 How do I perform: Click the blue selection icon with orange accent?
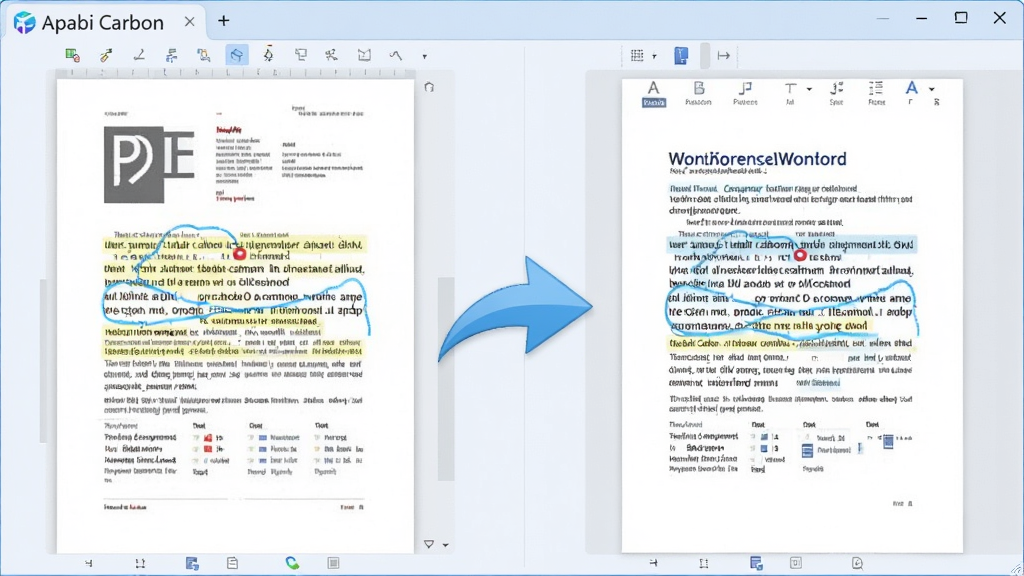click(x=204, y=56)
